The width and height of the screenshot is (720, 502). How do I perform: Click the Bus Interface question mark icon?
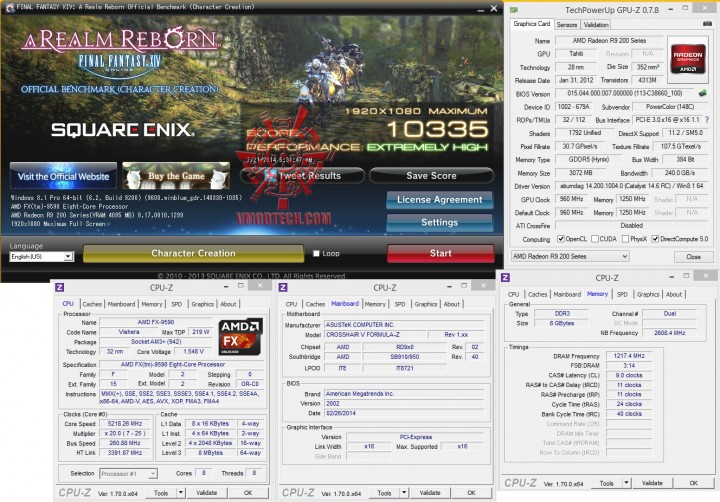(x=707, y=119)
